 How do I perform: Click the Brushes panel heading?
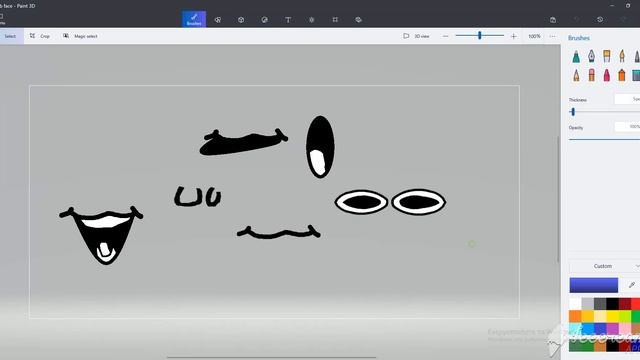(x=579, y=38)
